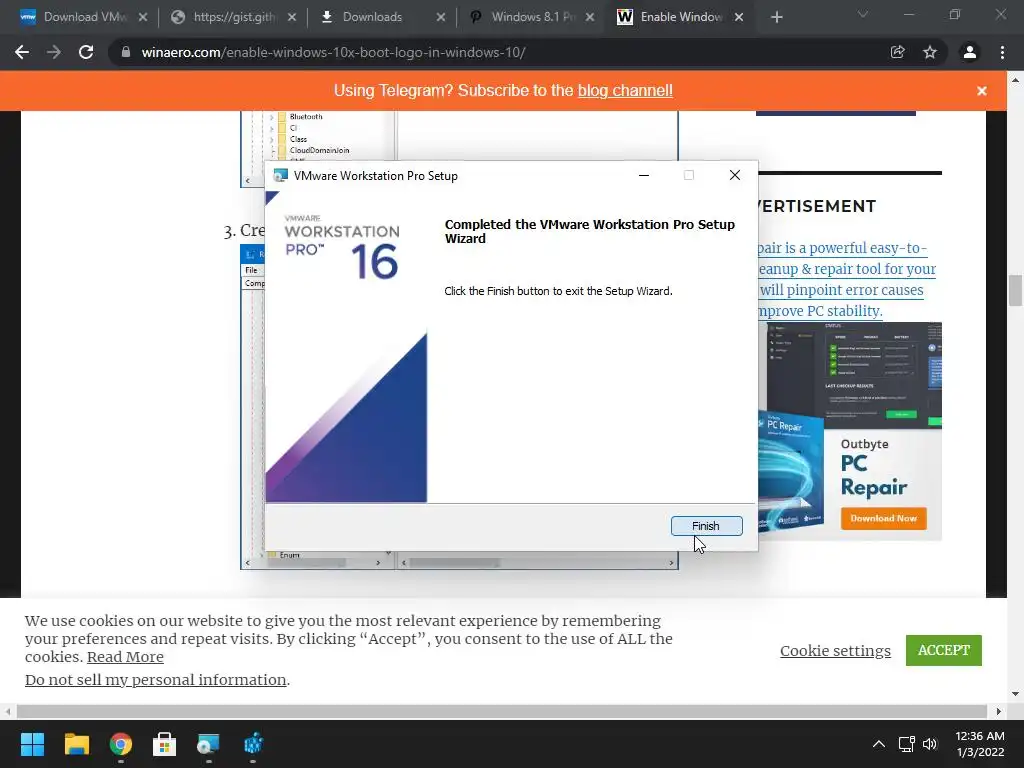Open Chrome from the taskbar
The width and height of the screenshot is (1024, 768).
point(121,744)
